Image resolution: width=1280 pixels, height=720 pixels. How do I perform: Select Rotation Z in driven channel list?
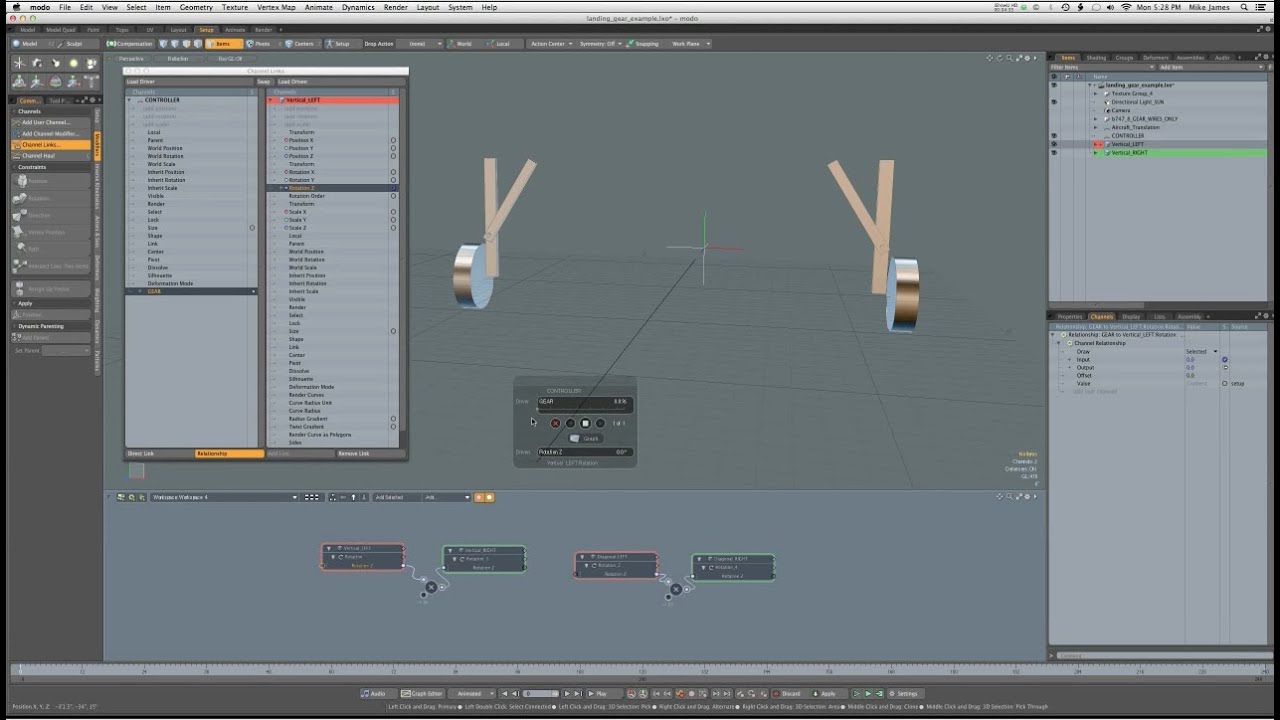tap(330, 188)
